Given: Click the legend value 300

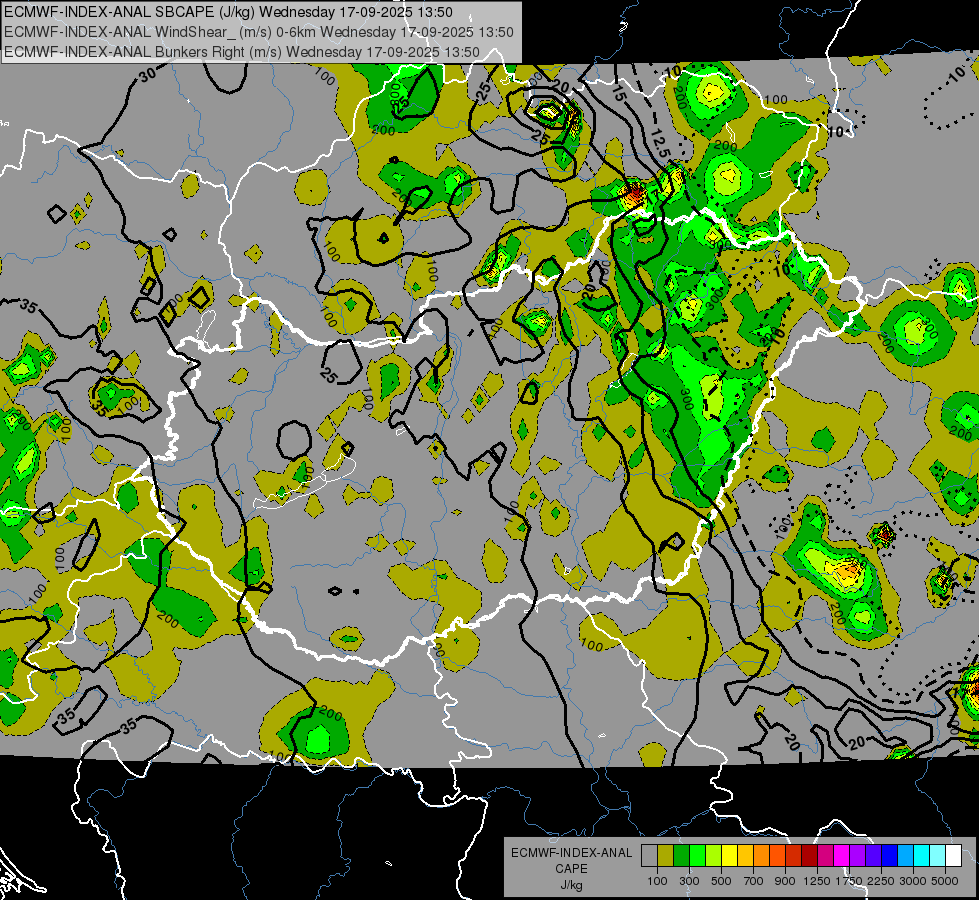Looking at the screenshot, I should [689, 881].
